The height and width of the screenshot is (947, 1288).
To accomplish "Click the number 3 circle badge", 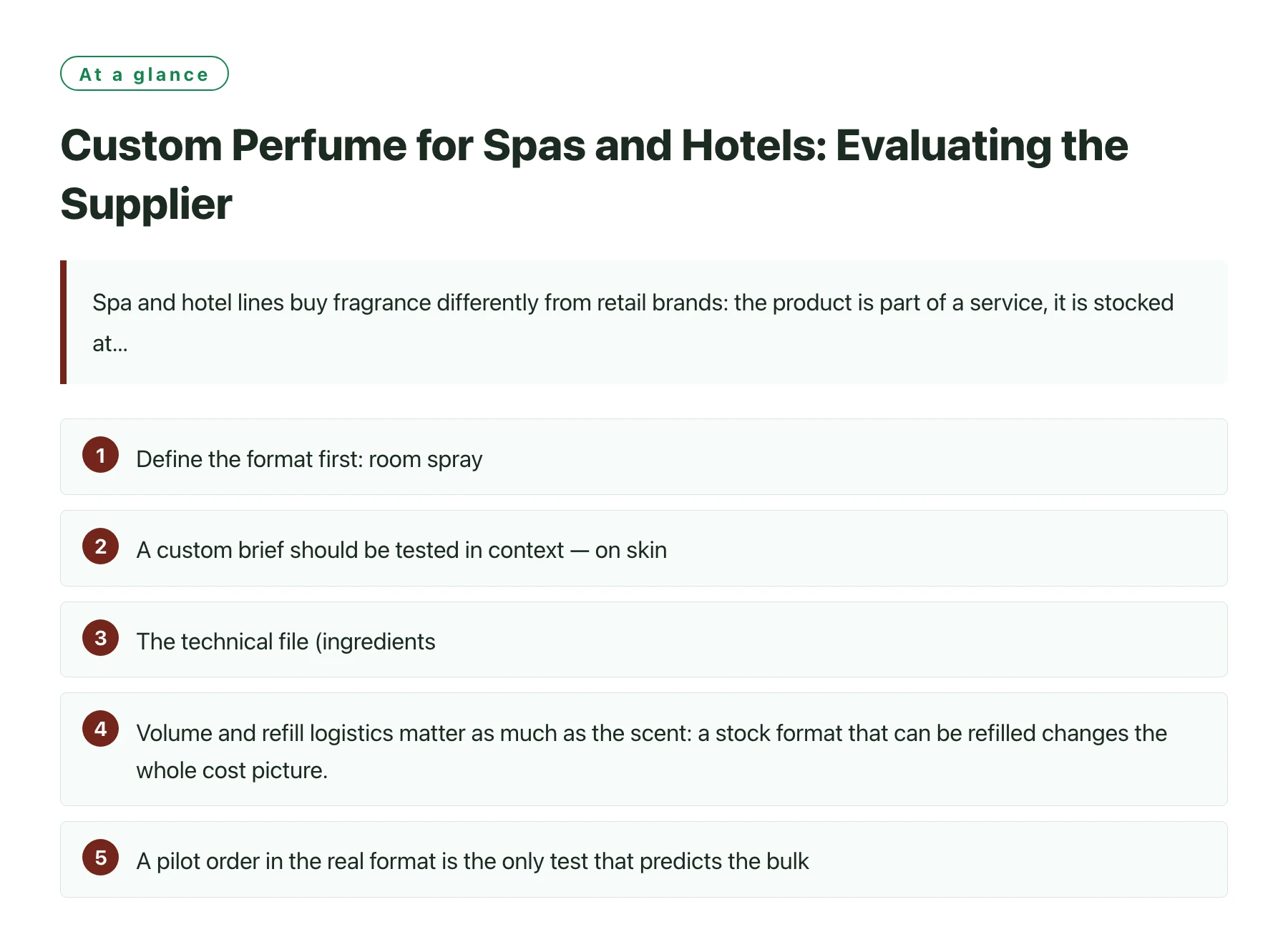I will coord(100,638).
